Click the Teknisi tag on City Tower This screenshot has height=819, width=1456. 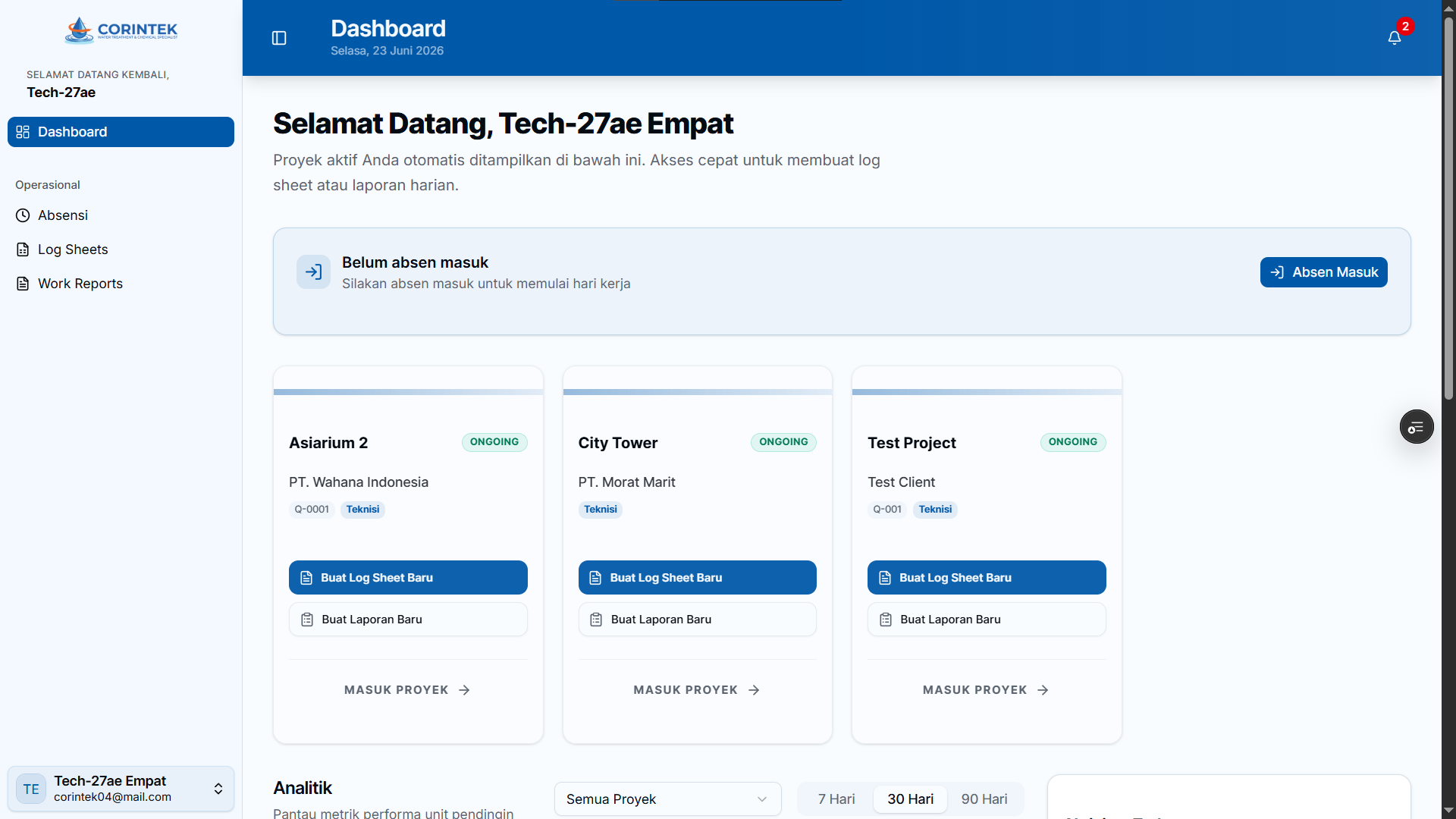[601, 510]
